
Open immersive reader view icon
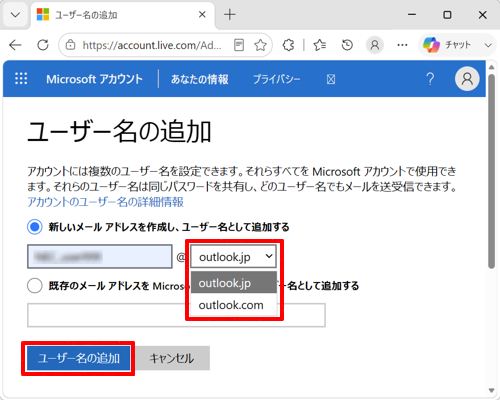(x=239, y=45)
